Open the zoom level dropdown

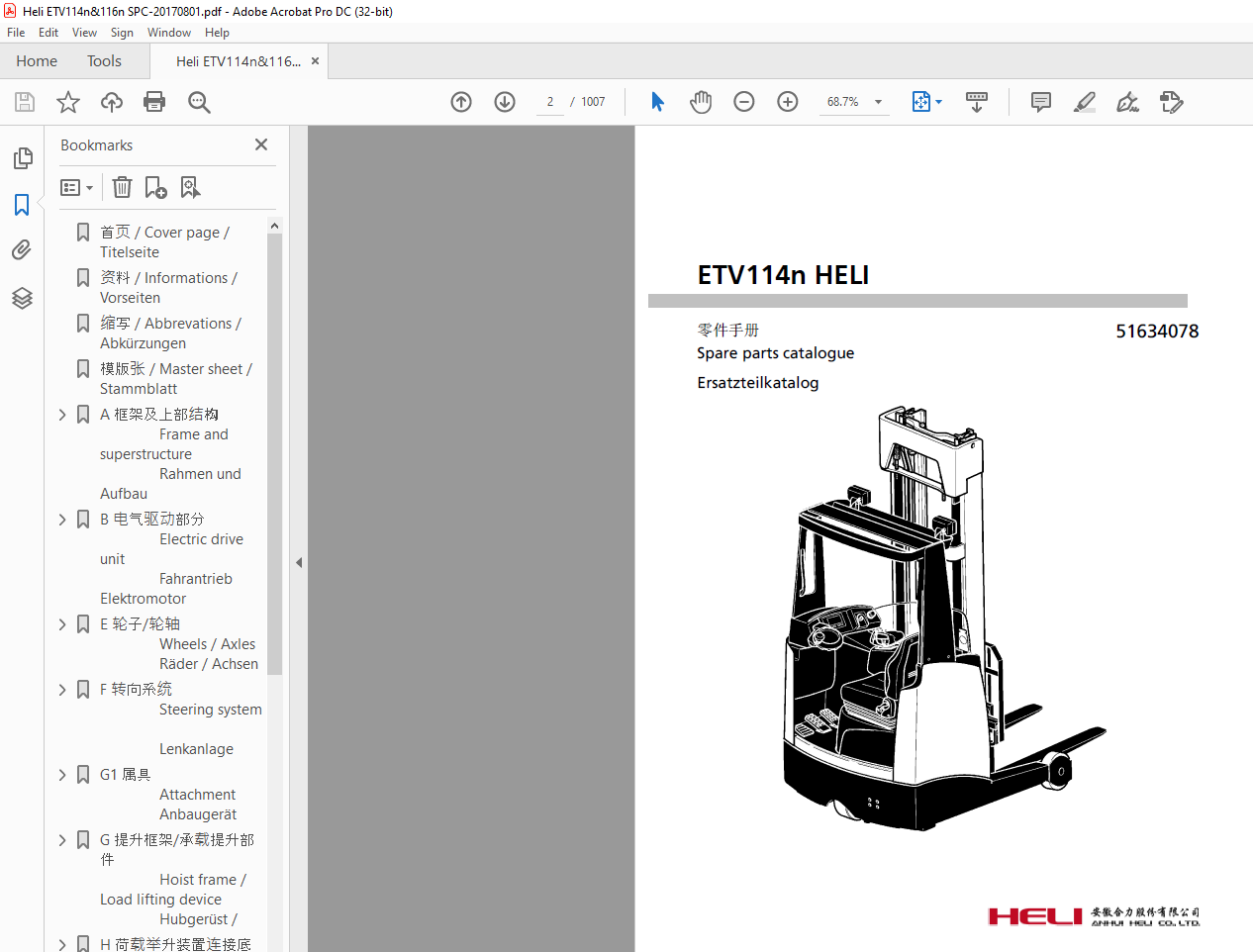(878, 102)
